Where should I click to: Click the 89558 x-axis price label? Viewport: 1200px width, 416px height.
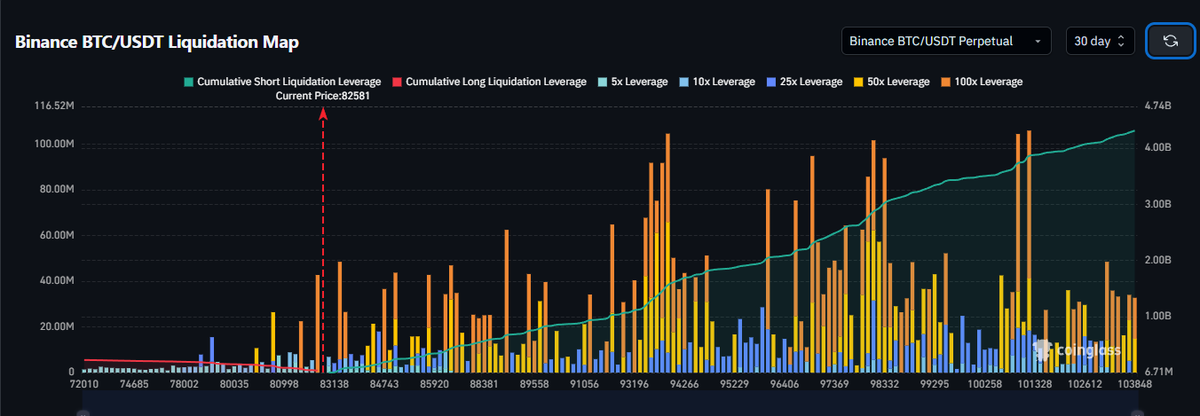click(533, 384)
